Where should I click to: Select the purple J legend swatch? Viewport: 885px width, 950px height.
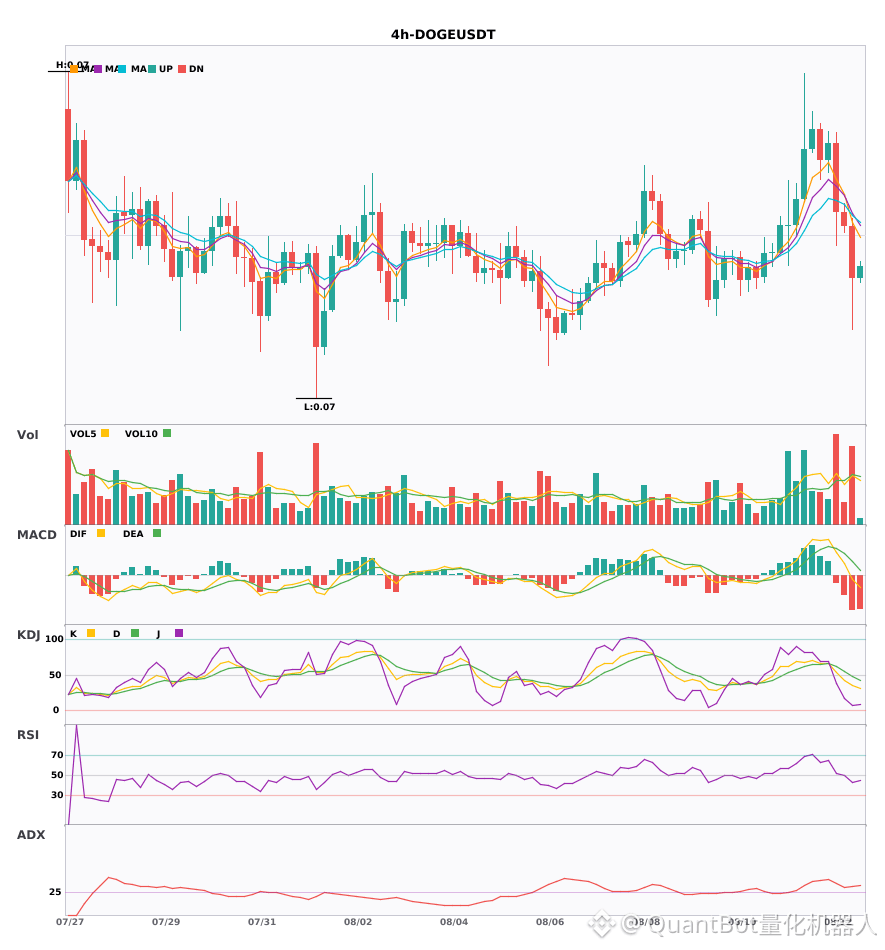click(x=179, y=633)
